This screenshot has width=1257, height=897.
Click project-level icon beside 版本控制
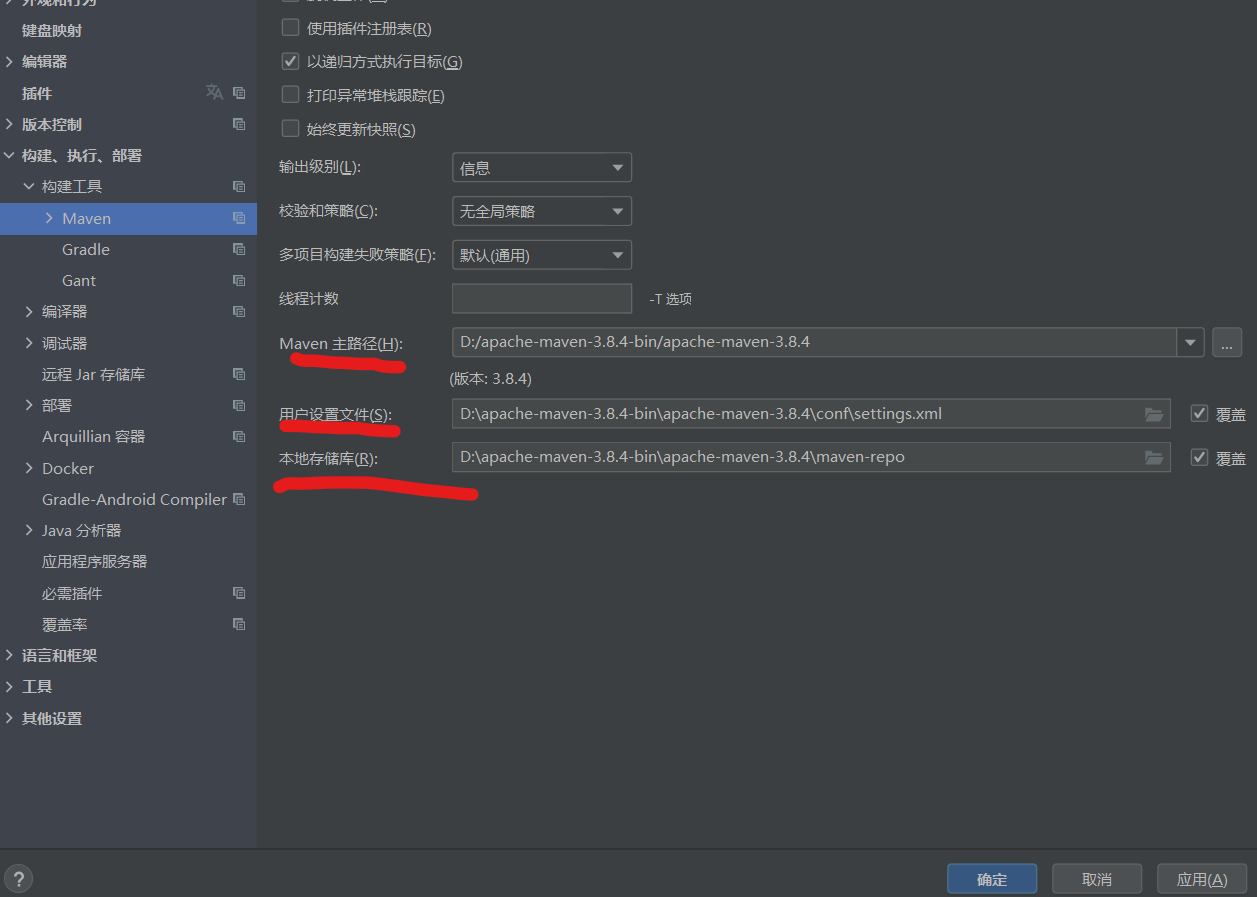click(239, 124)
